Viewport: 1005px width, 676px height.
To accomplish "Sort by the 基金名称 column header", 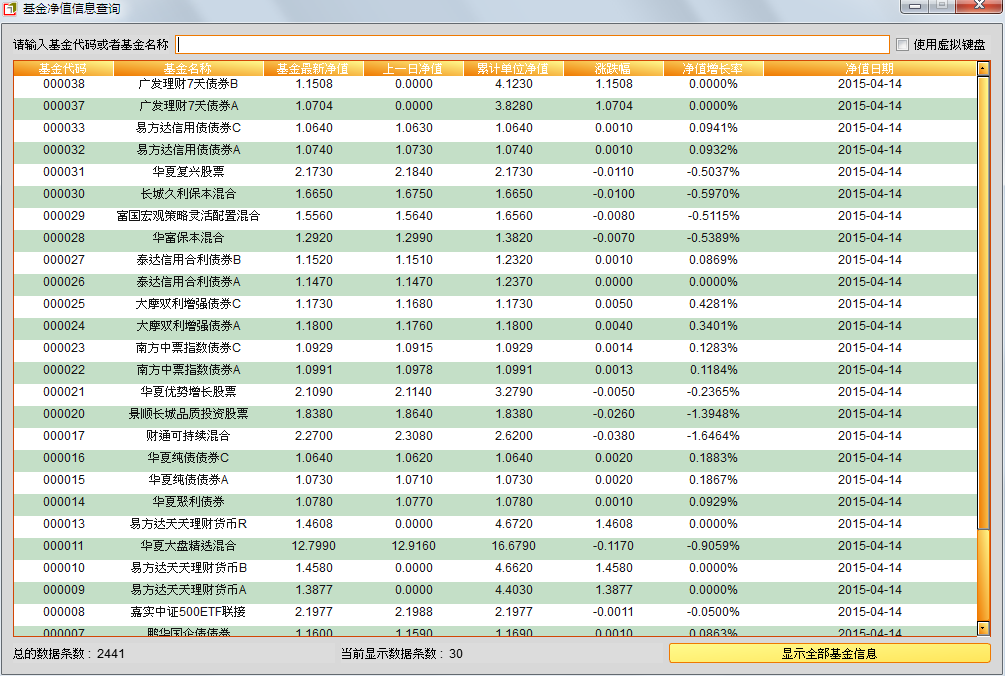I will pos(188,69).
